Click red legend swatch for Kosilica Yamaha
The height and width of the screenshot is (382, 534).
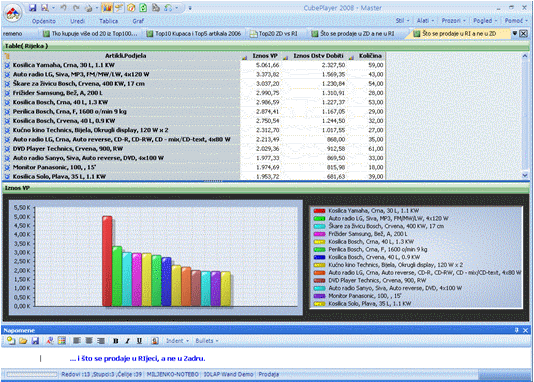tap(319, 211)
